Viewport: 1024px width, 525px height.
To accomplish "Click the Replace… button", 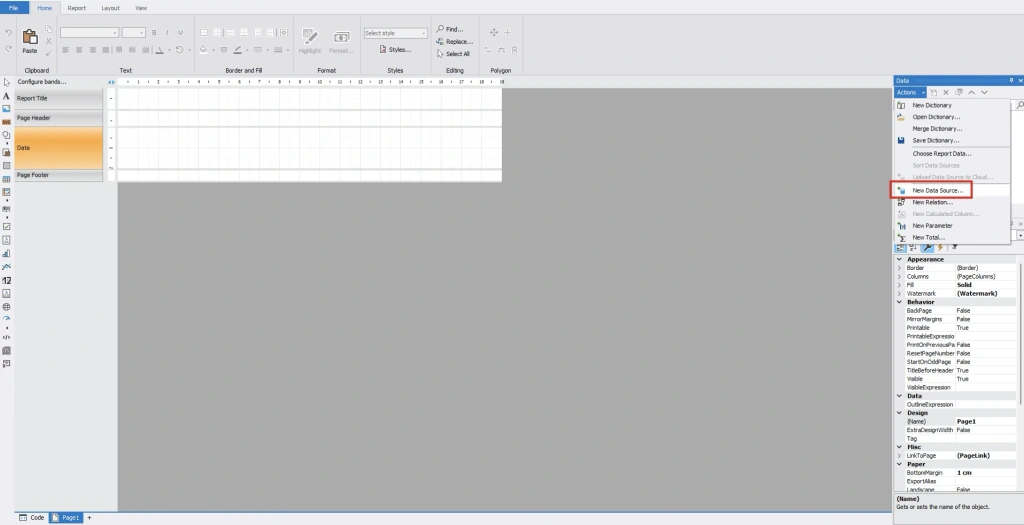I will click(x=455, y=42).
